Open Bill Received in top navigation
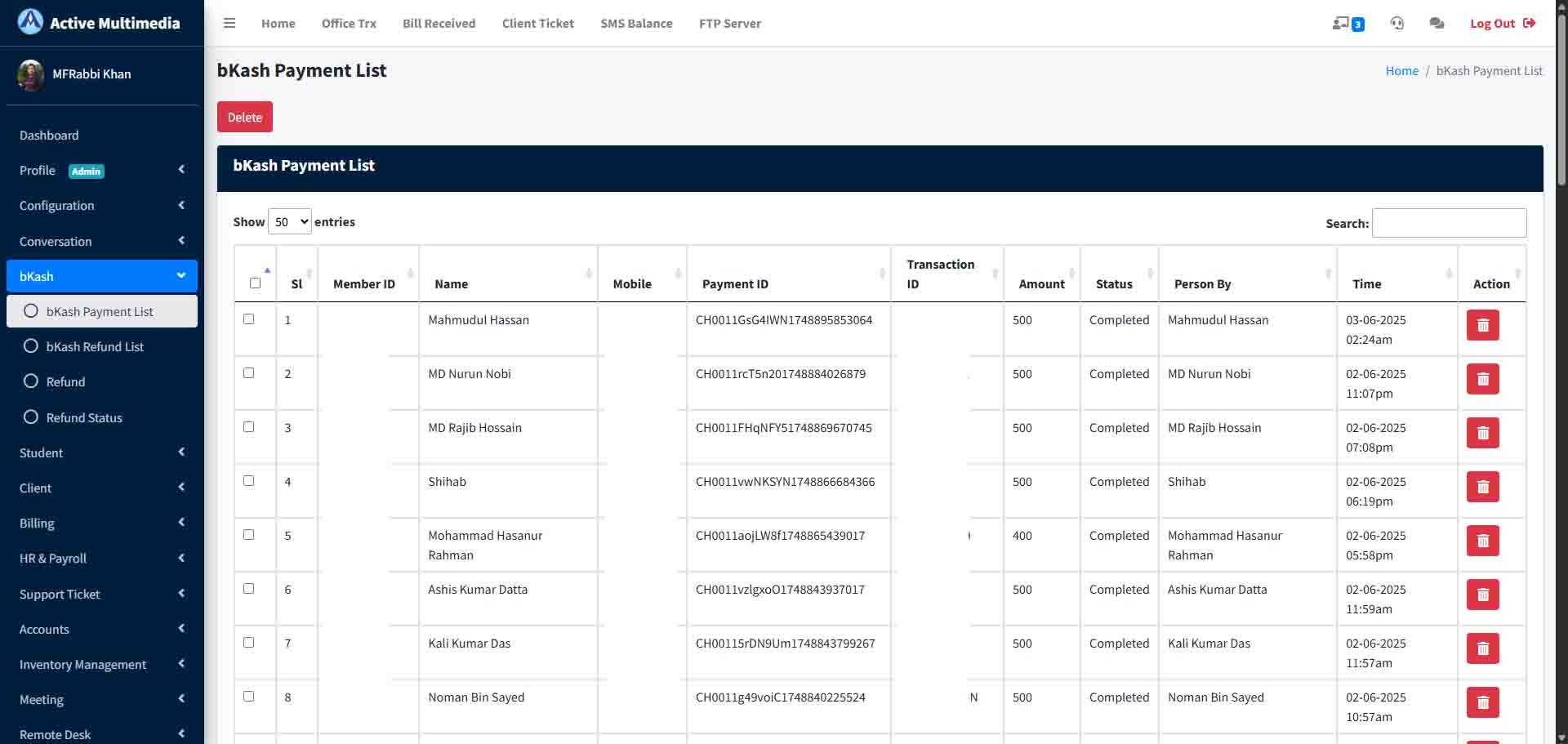Image resolution: width=1568 pixels, height=744 pixels. (439, 24)
